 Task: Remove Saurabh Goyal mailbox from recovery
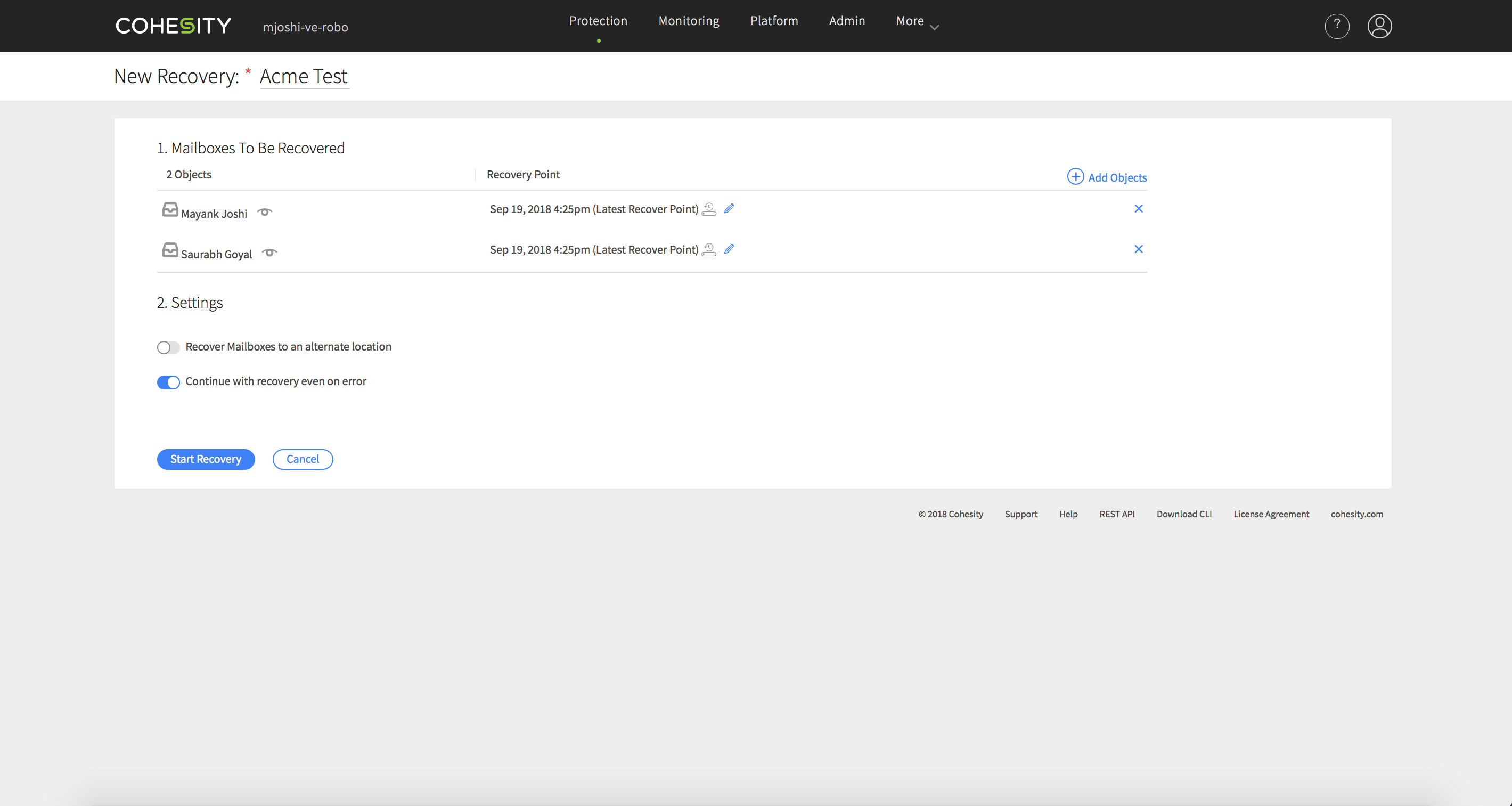1138,249
